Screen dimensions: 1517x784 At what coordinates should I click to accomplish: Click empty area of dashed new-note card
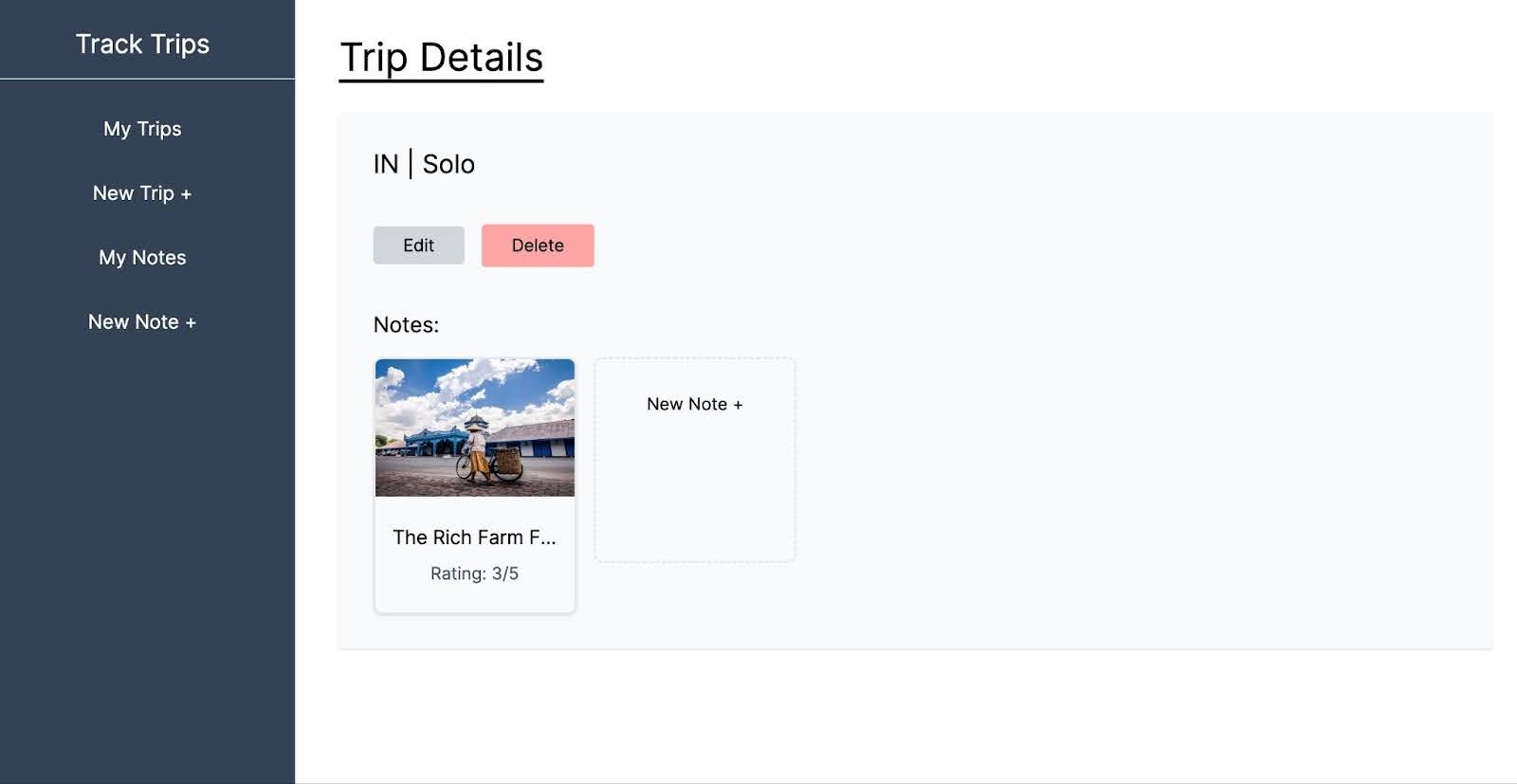(x=695, y=493)
